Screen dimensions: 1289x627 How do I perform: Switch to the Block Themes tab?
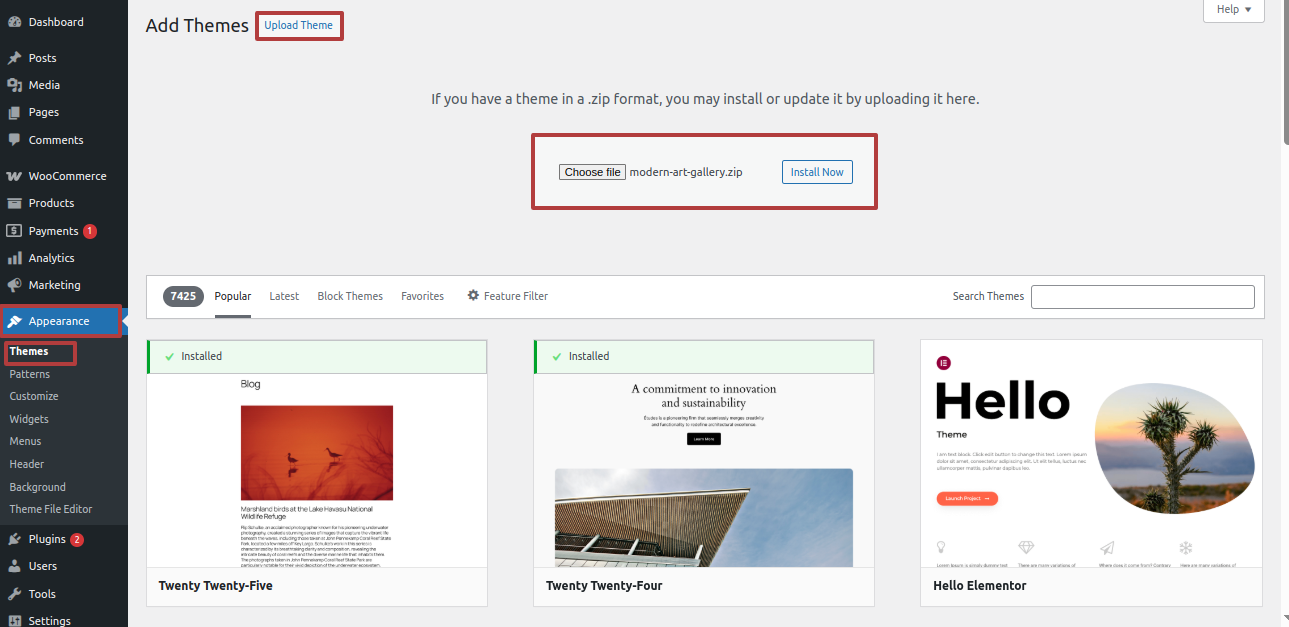(350, 296)
